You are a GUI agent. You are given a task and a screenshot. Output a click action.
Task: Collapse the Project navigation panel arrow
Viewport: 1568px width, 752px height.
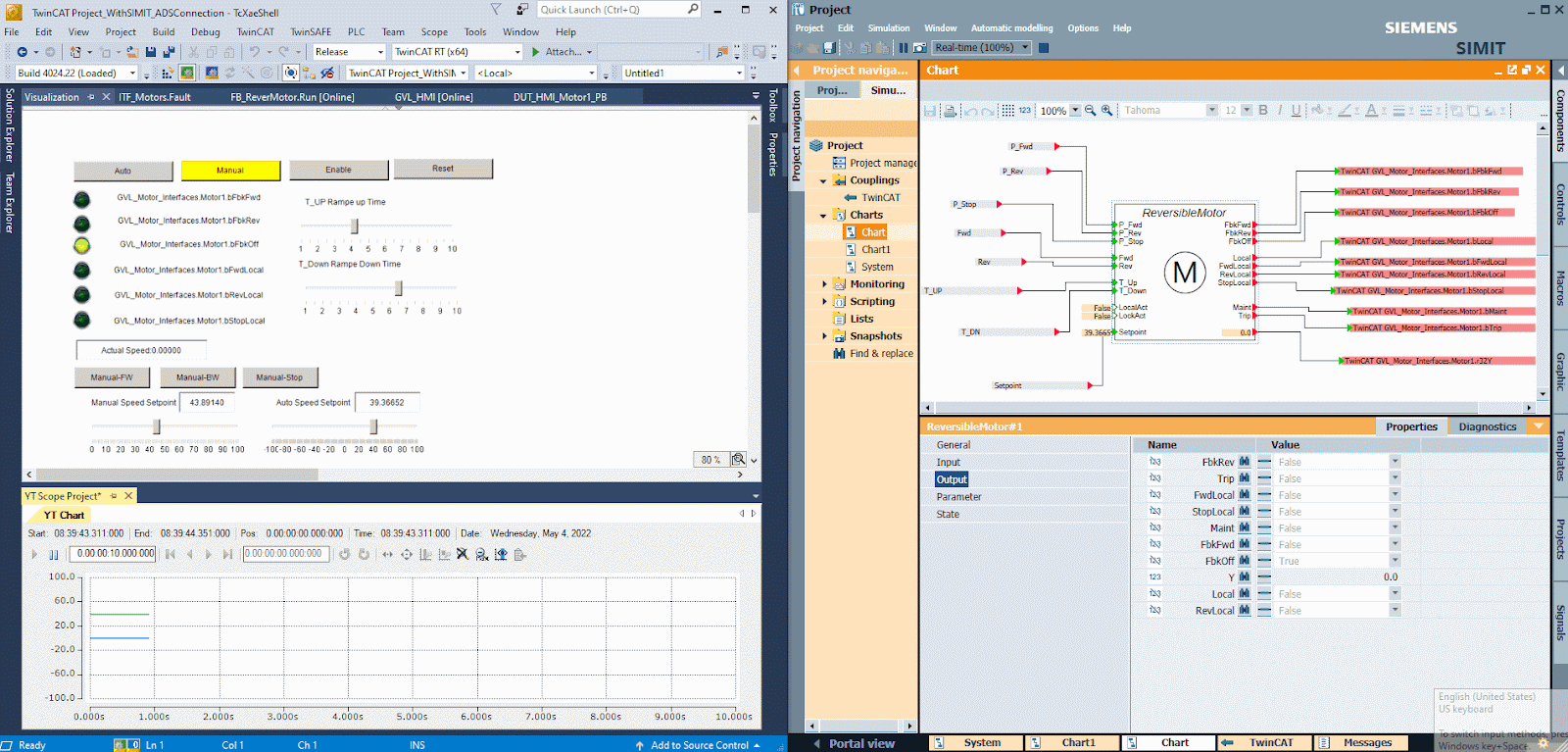pos(796,70)
